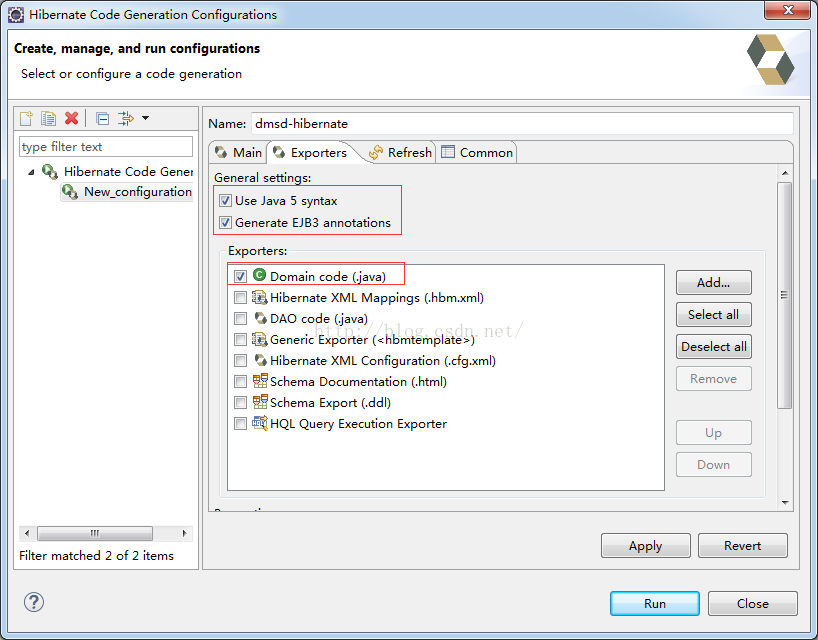Click the Schema Documentation exporter icon
Viewport: 818px width, 640px height.
(260, 381)
